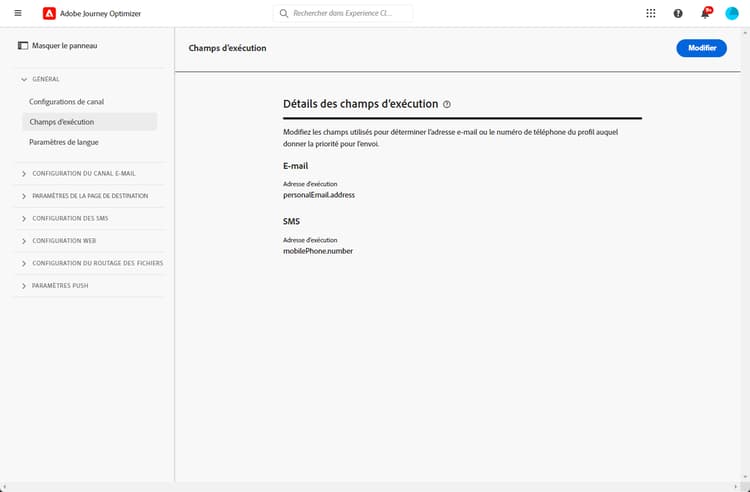Image resolution: width=750 pixels, height=492 pixels.
Task: Open the help icon in header
Action: (x=678, y=13)
